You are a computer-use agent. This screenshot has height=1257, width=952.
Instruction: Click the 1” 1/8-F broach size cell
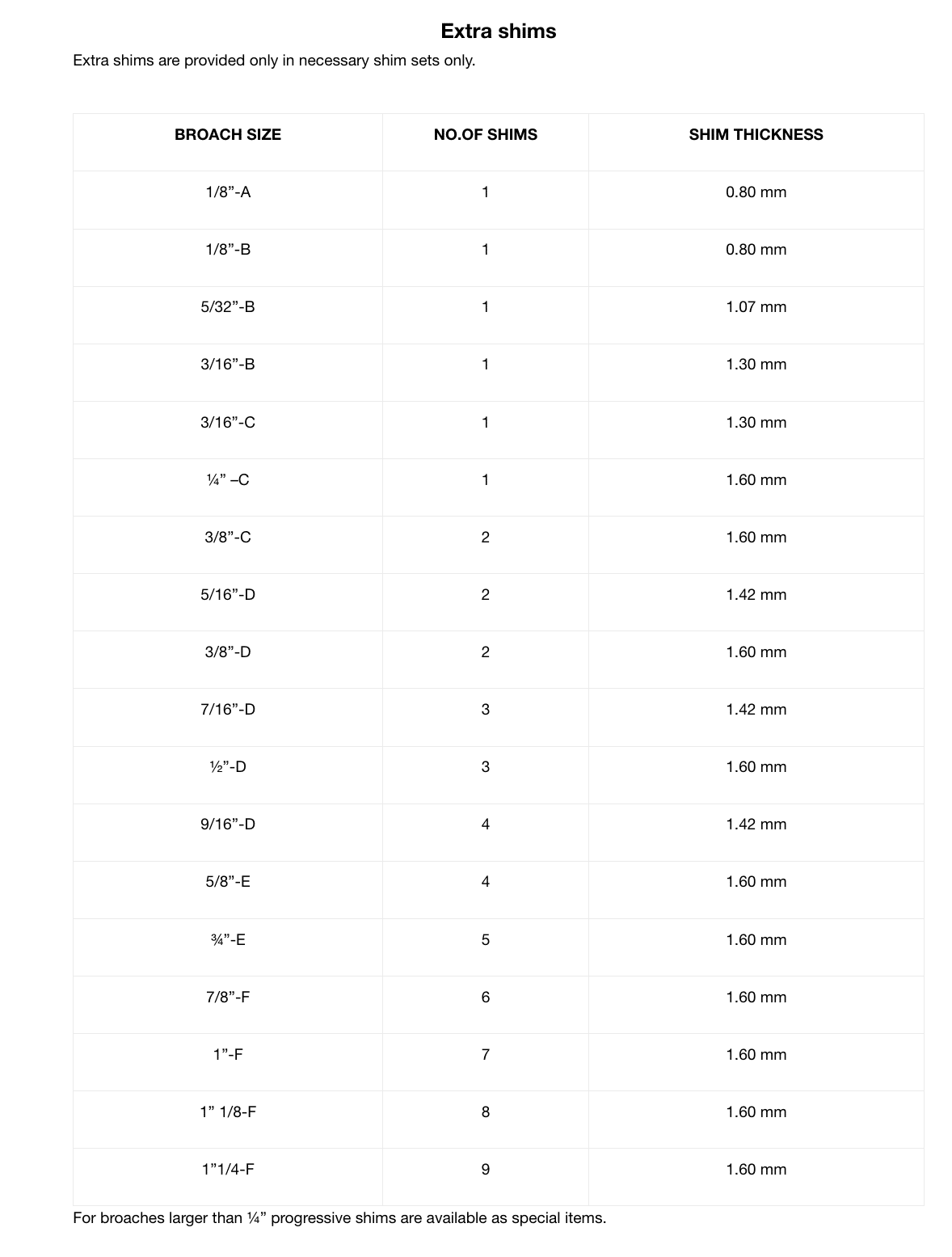[x=228, y=1111]
